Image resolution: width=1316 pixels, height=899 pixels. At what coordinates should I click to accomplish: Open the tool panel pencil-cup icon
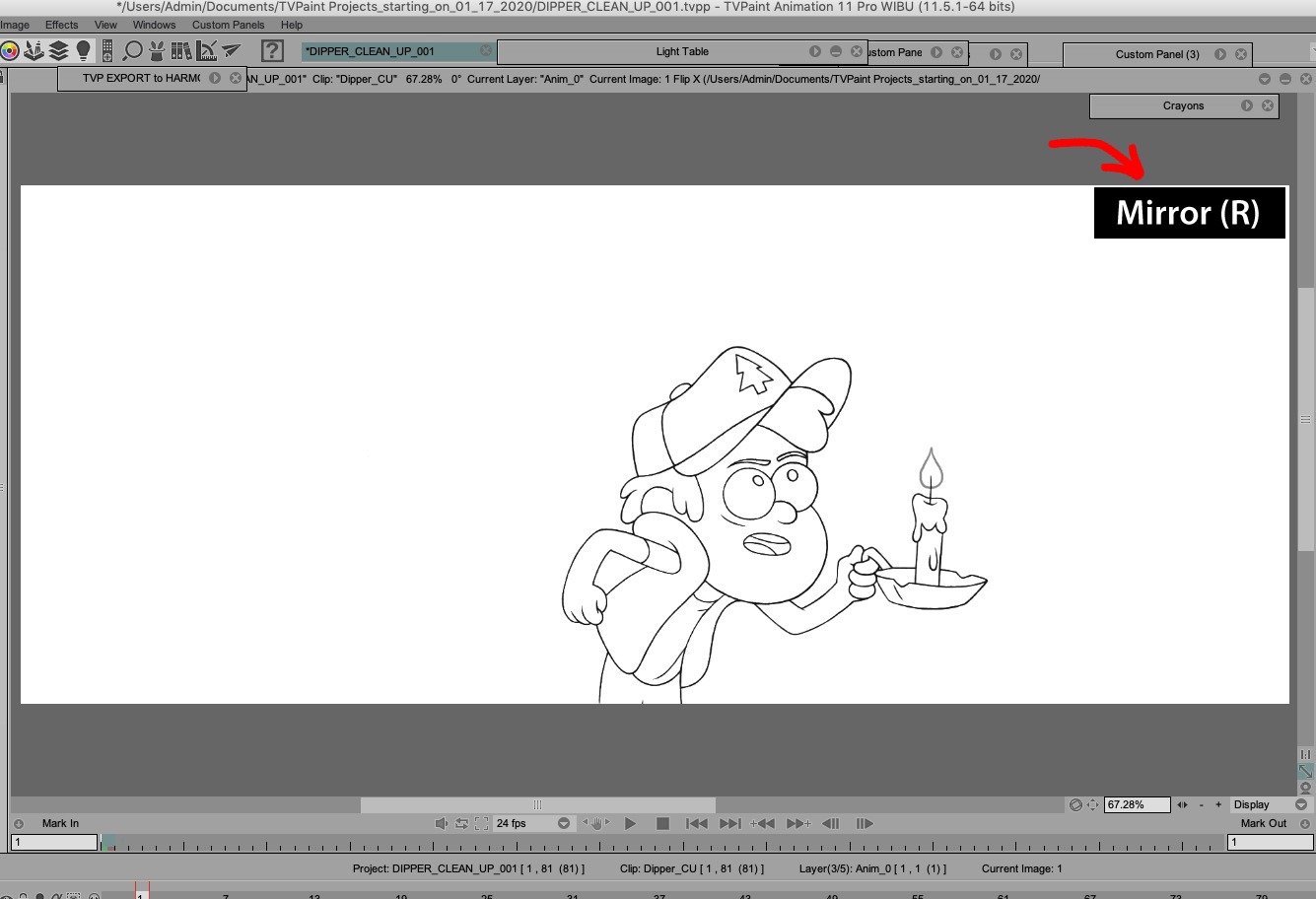click(x=35, y=50)
